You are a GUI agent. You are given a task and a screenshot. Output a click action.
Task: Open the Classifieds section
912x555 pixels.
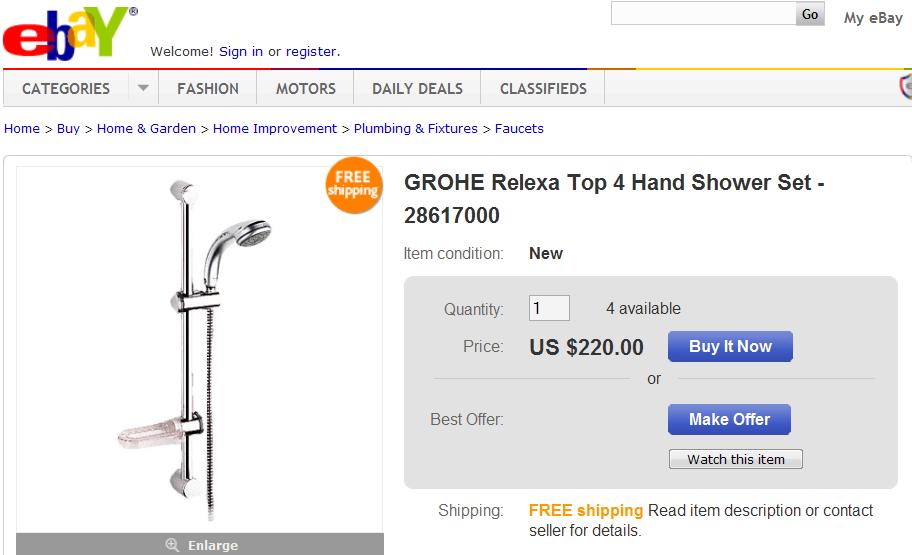click(543, 88)
